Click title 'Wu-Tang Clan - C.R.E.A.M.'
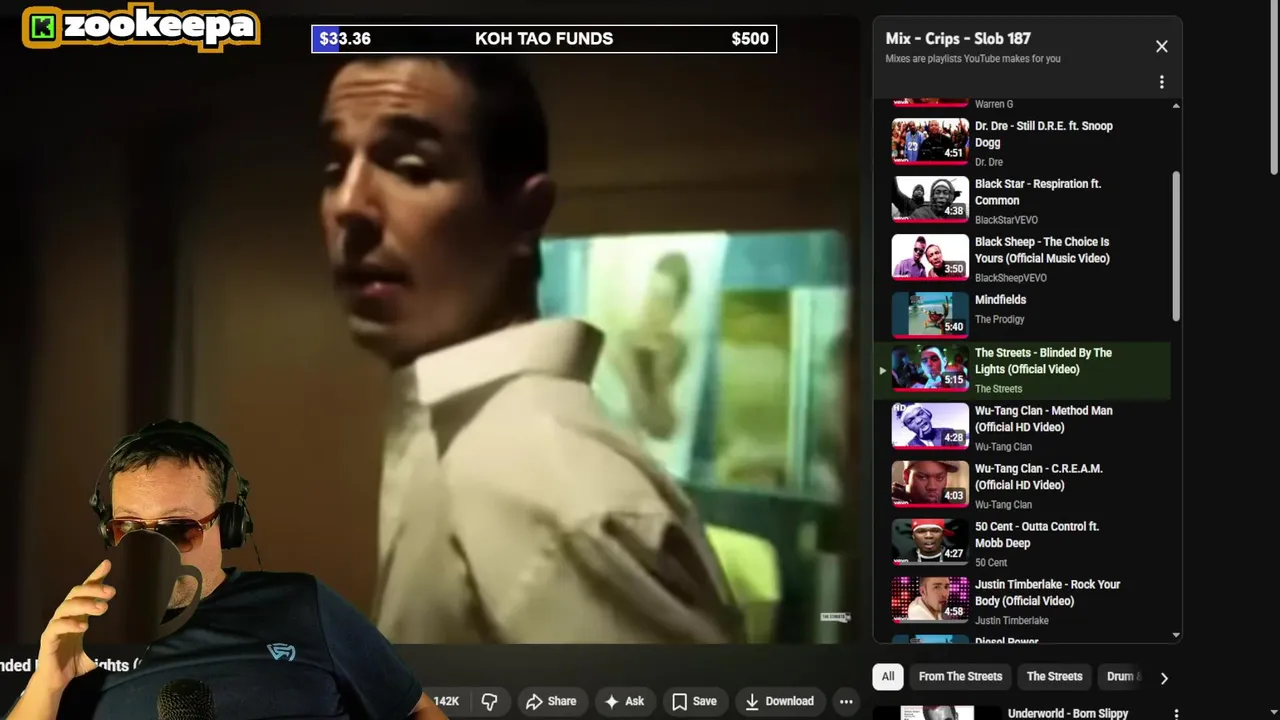 pos(1038,477)
